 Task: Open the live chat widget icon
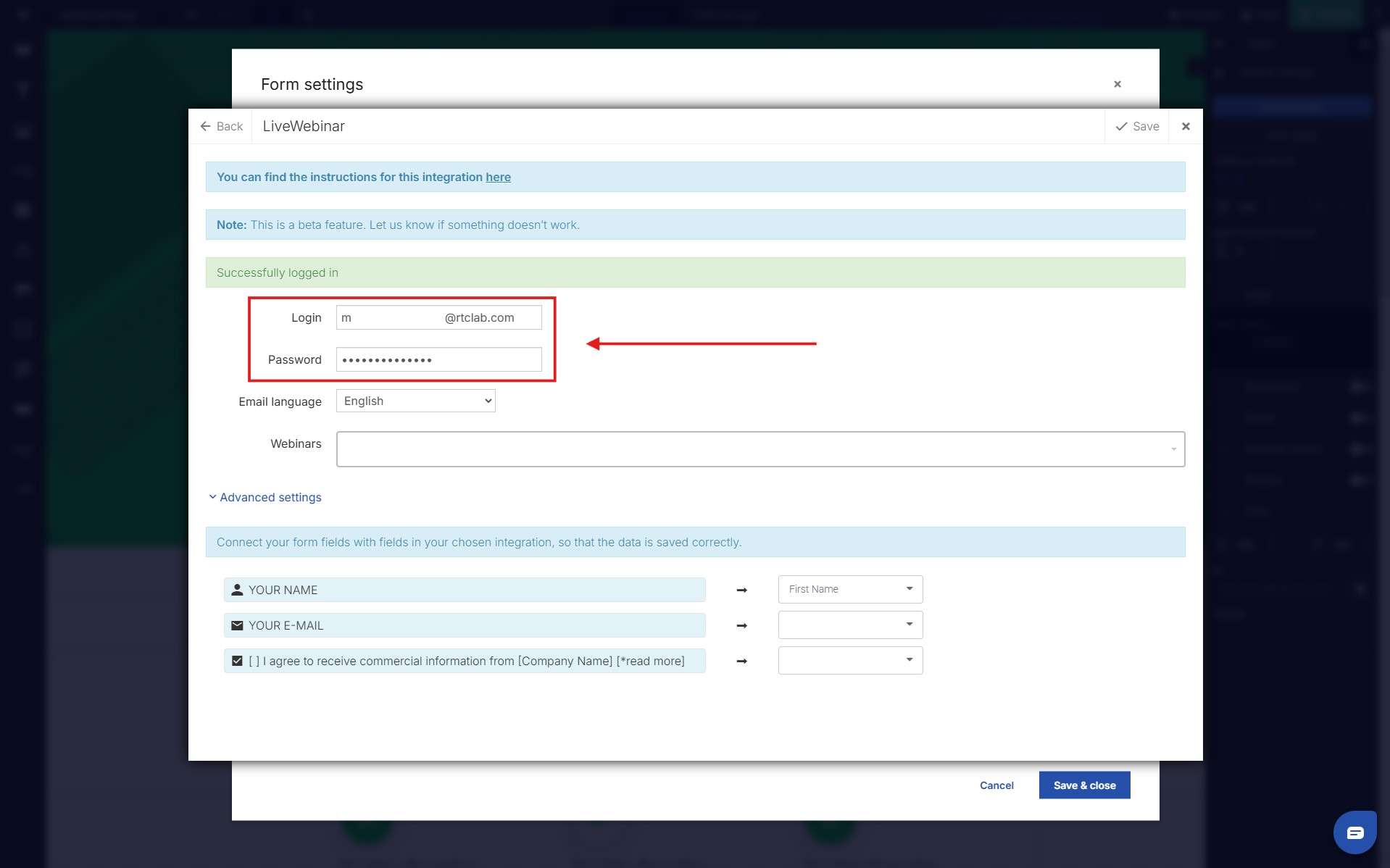(x=1354, y=832)
